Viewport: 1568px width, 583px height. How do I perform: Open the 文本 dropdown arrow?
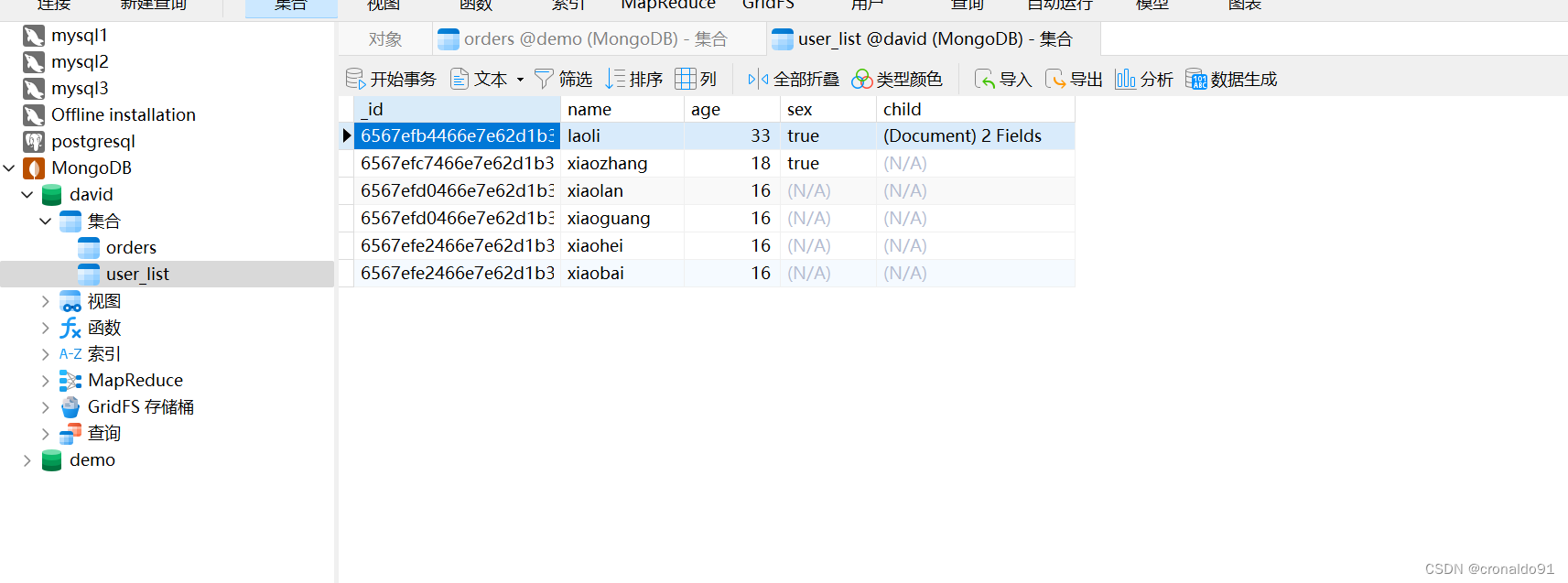520,80
